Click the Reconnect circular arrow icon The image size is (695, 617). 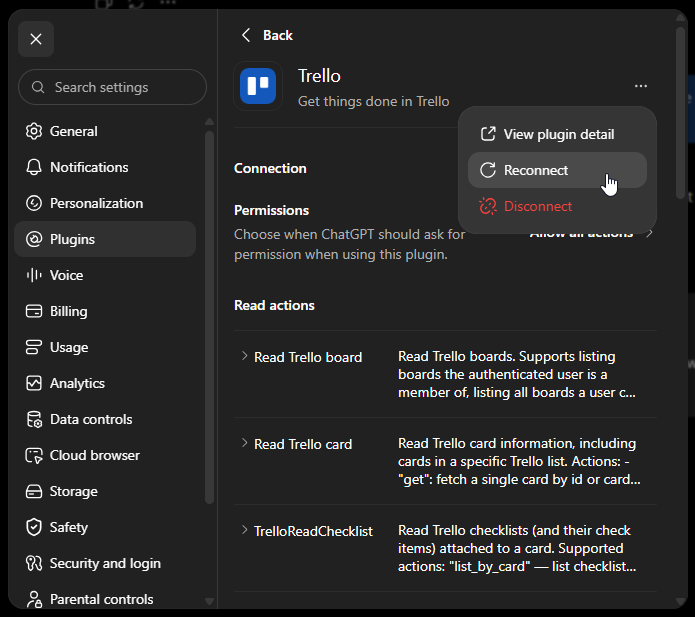click(488, 170)
